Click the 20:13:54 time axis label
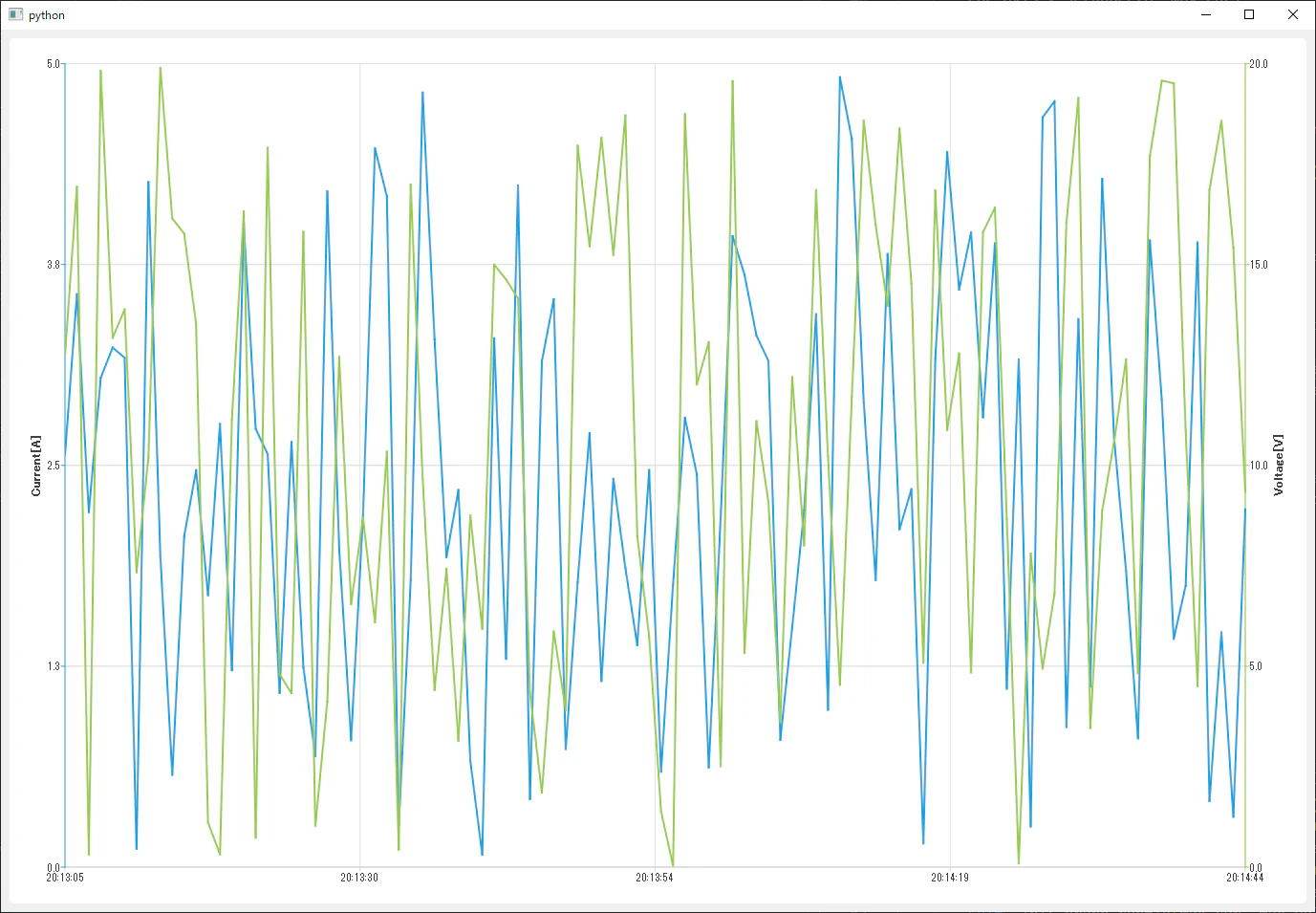1316x913 pixels. (655, 878)
